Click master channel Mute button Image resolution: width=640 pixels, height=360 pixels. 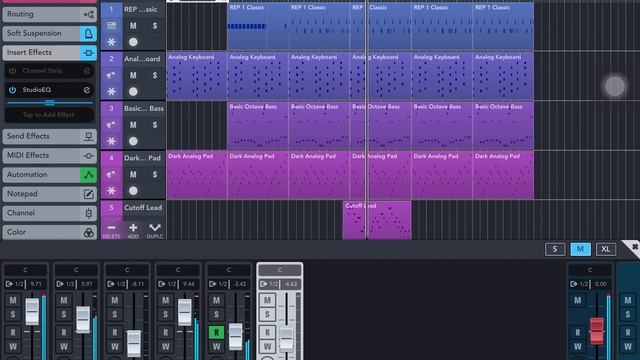578,300
